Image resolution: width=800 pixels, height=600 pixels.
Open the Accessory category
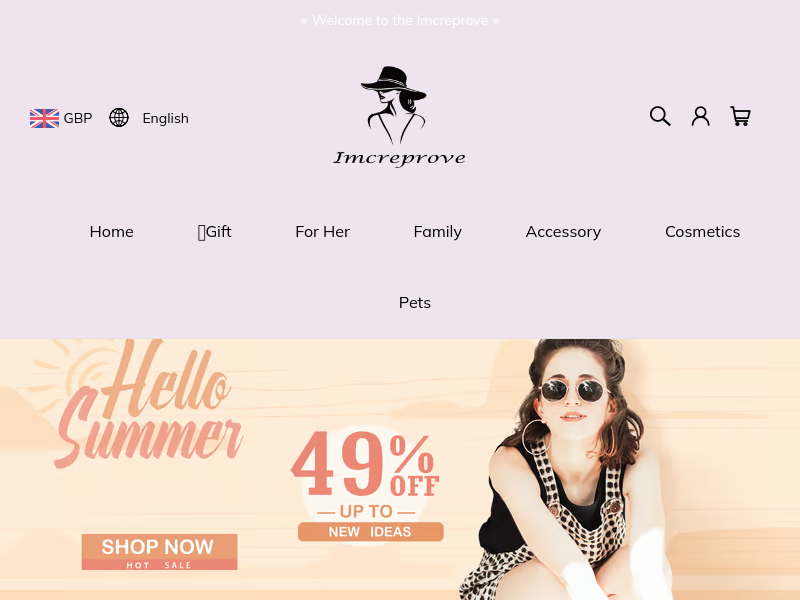(x=563, y=232)
